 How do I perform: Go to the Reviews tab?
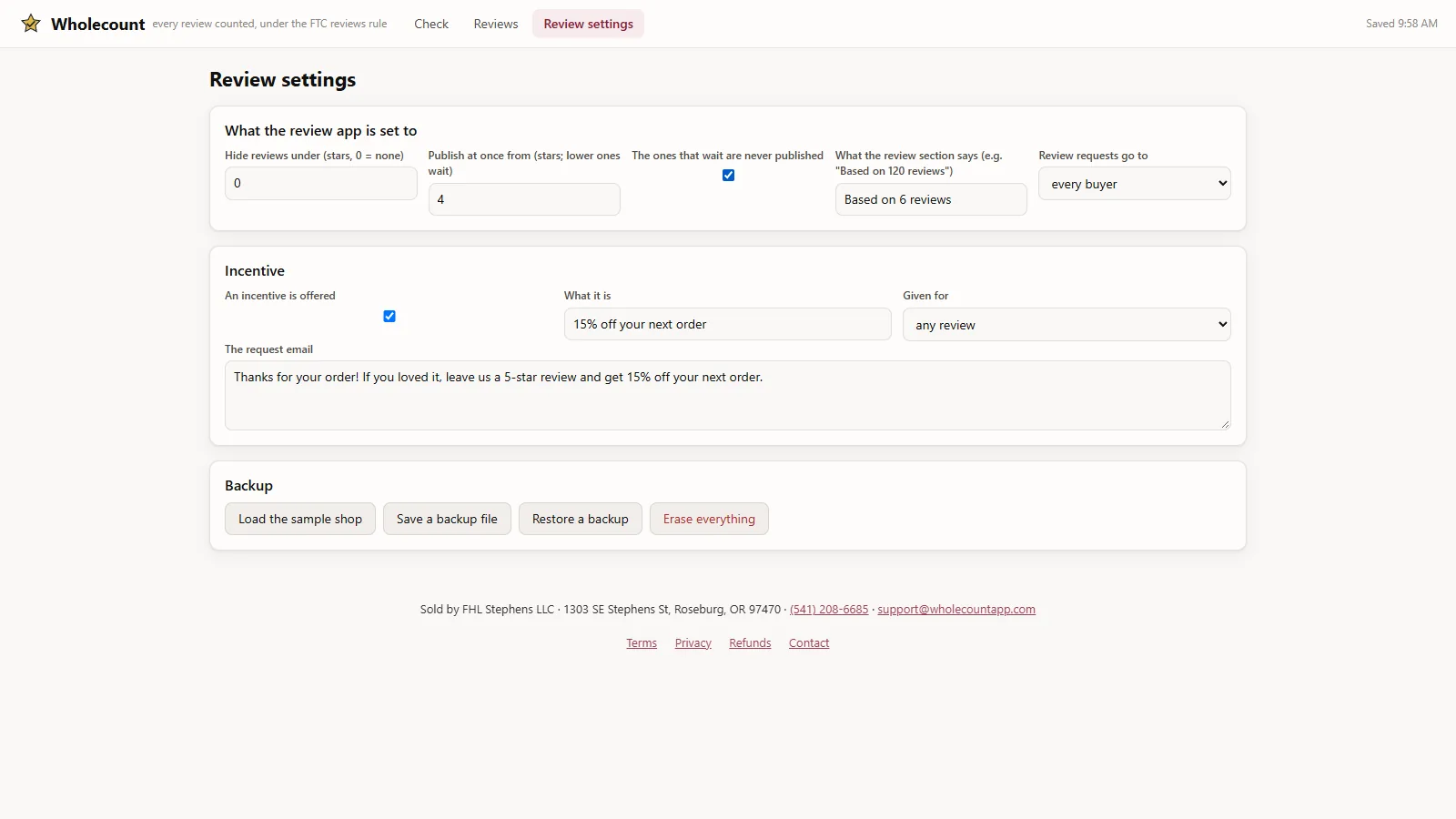496,24
